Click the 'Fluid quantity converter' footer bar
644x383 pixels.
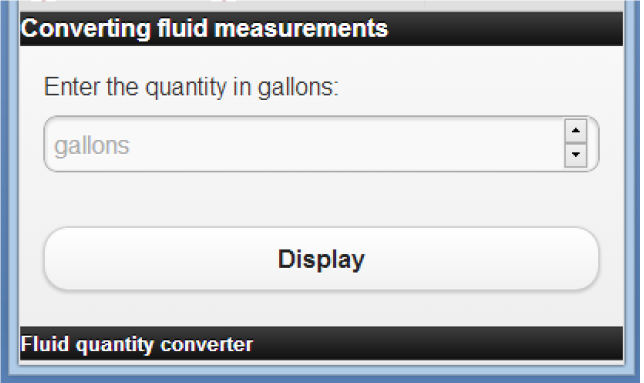(321, 344)
